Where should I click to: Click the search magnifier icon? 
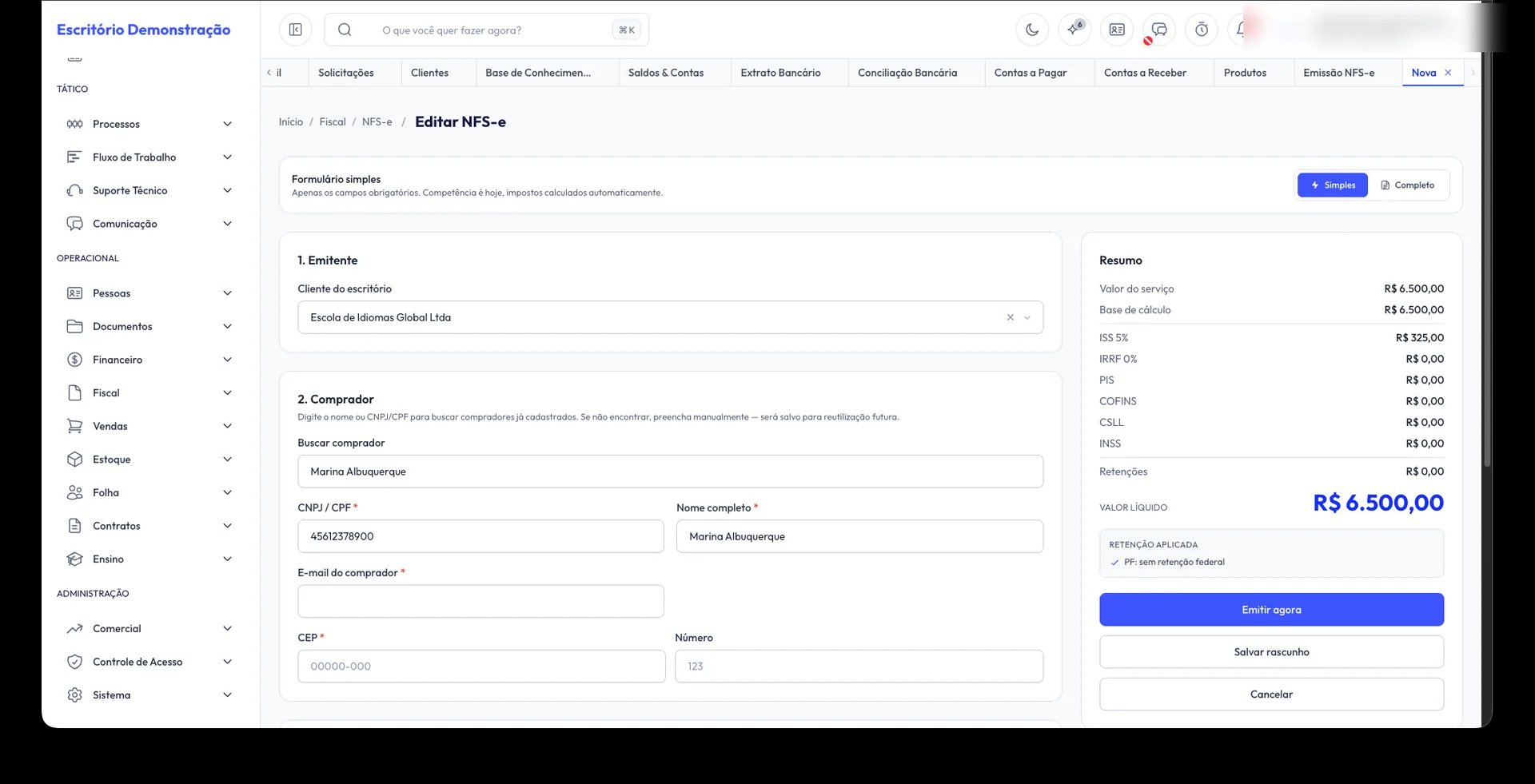click(345, 30)
